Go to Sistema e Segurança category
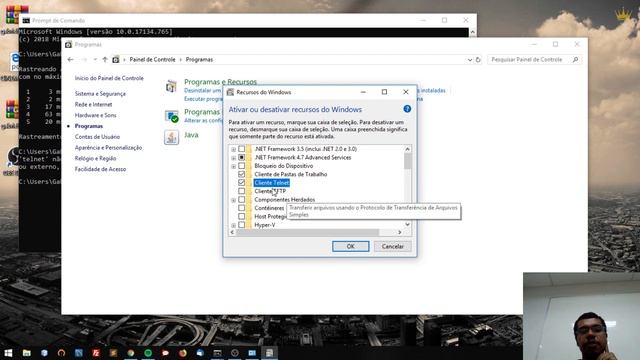 100,93
